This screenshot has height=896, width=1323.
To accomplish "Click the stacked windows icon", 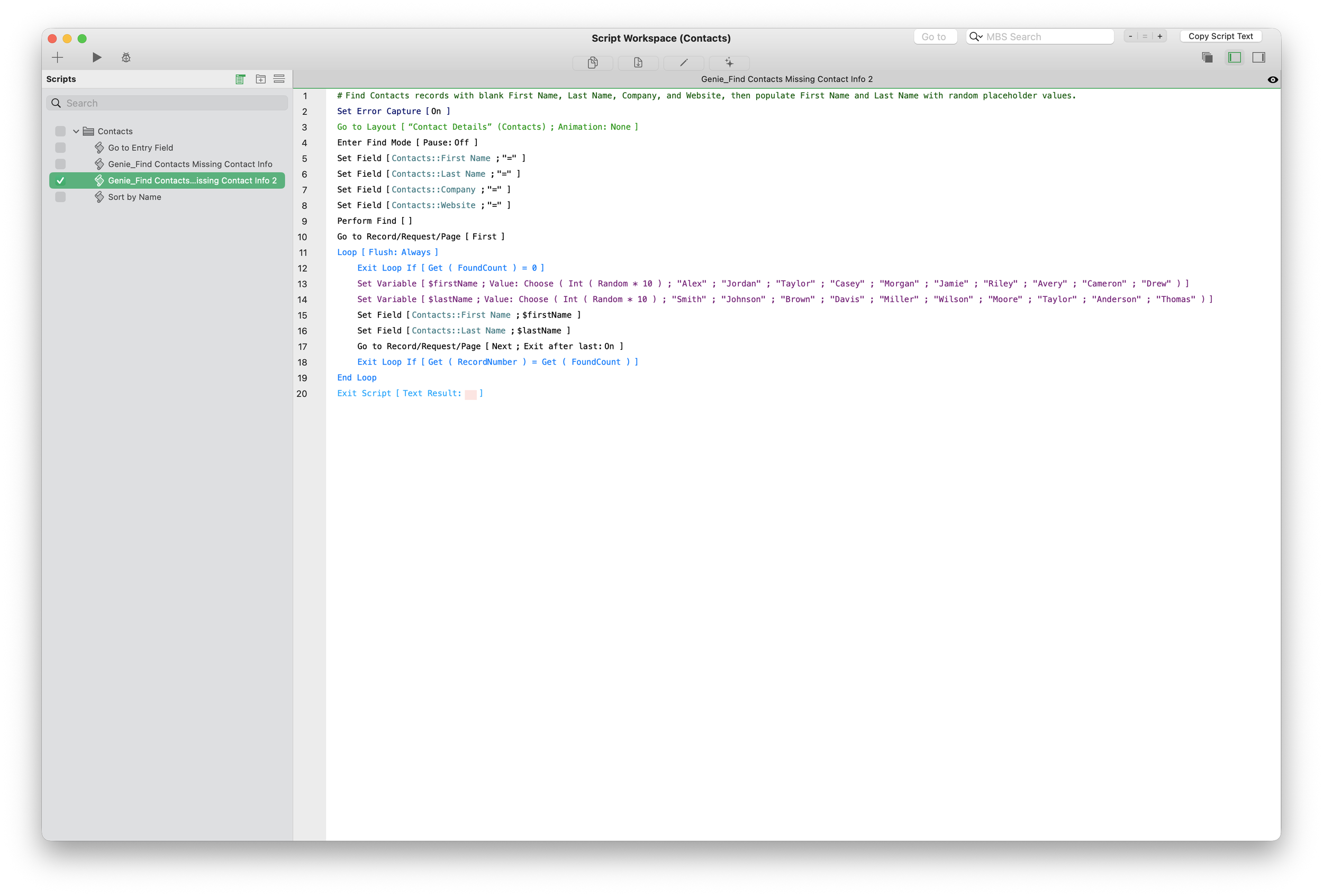I will [1207, 58].
